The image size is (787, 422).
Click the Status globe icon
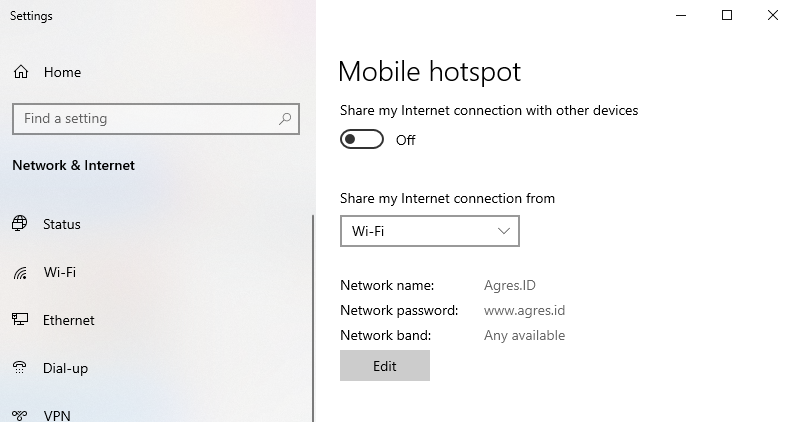[20, 223]
